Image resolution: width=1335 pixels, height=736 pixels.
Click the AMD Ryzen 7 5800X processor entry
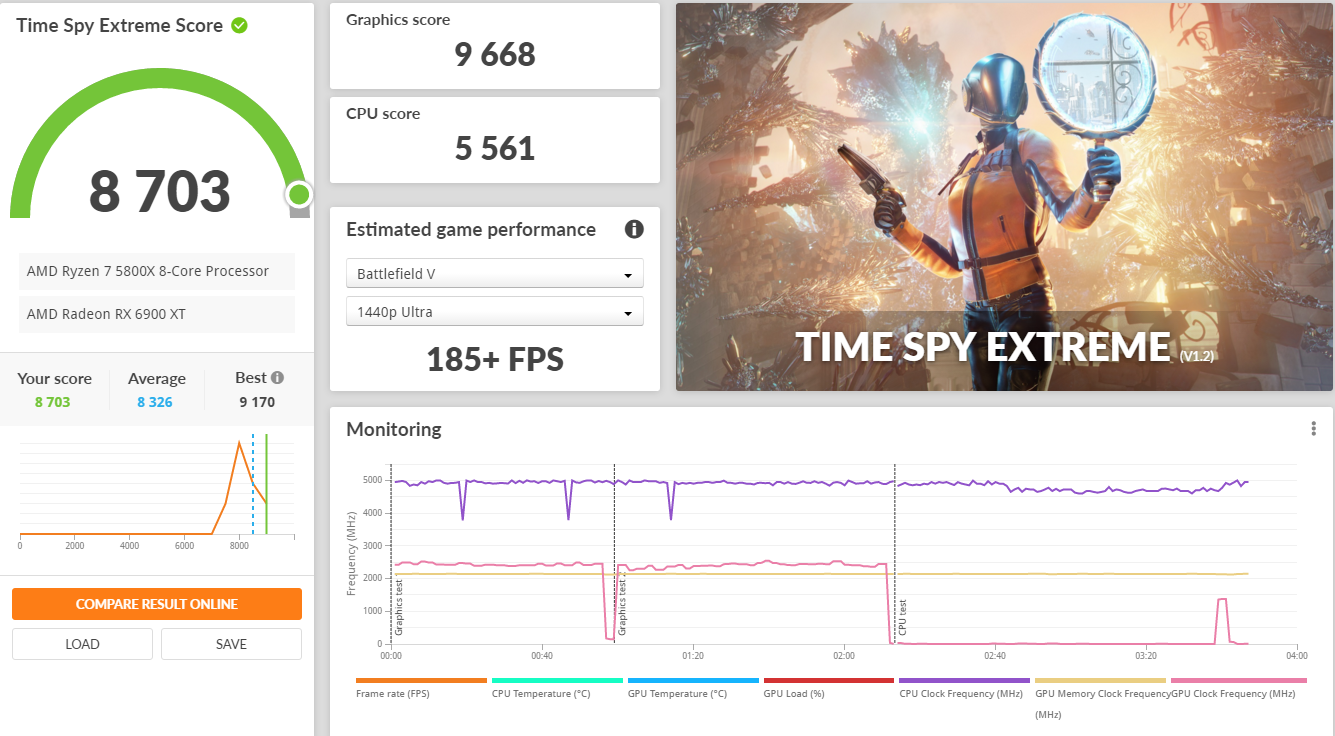[x=157, y=271]
